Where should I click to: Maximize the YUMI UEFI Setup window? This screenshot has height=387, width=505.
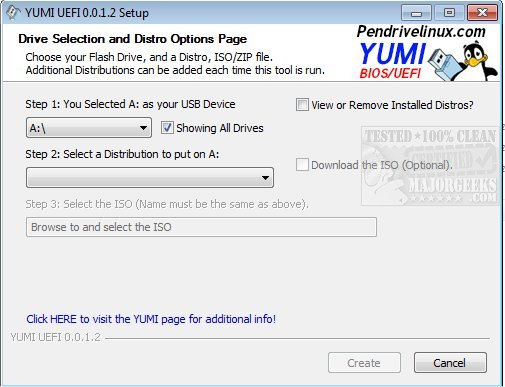coord(449,13)
